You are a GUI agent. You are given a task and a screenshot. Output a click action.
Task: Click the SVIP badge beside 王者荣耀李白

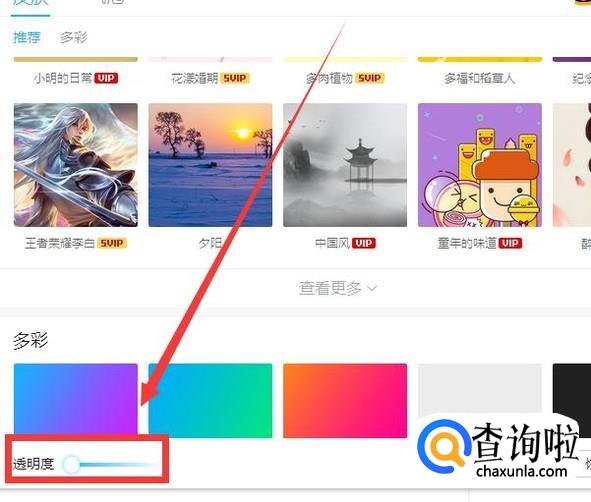point(112,243)
